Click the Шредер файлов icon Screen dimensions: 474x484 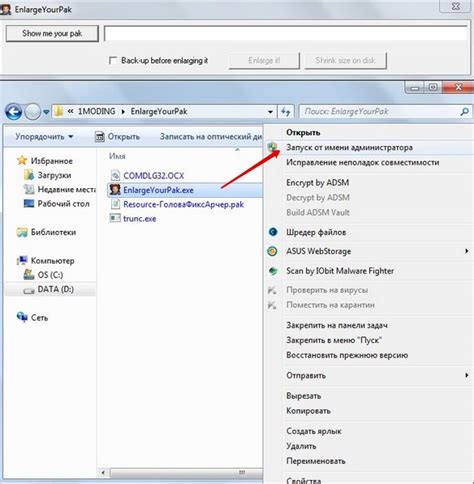click(273, 232)
